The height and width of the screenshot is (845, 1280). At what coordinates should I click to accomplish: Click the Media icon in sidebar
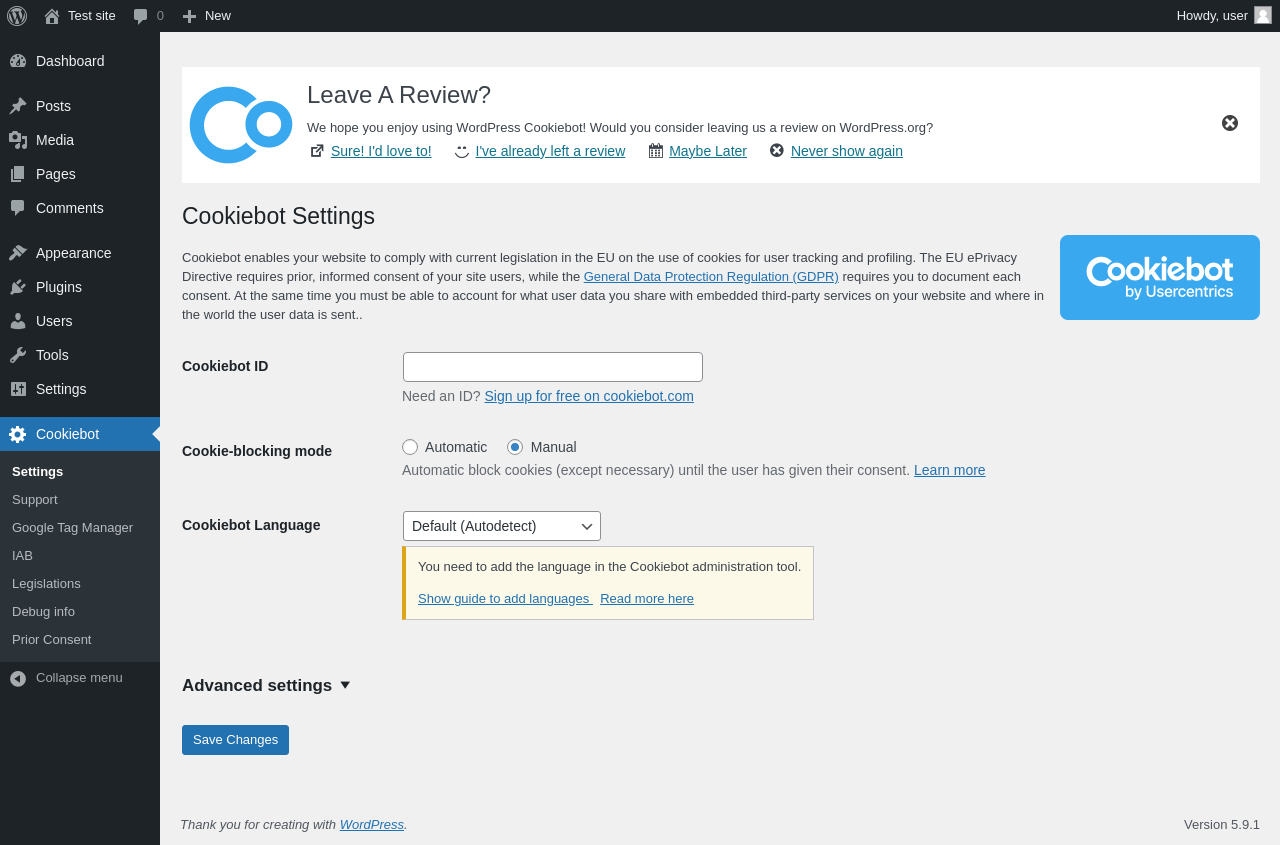tap(18, 140)
